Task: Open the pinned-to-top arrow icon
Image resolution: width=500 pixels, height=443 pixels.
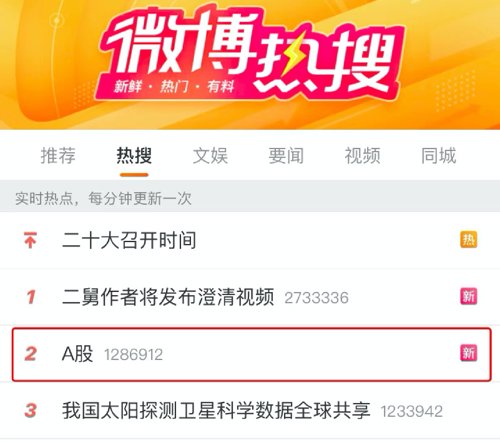Action: tap(30, 240)
